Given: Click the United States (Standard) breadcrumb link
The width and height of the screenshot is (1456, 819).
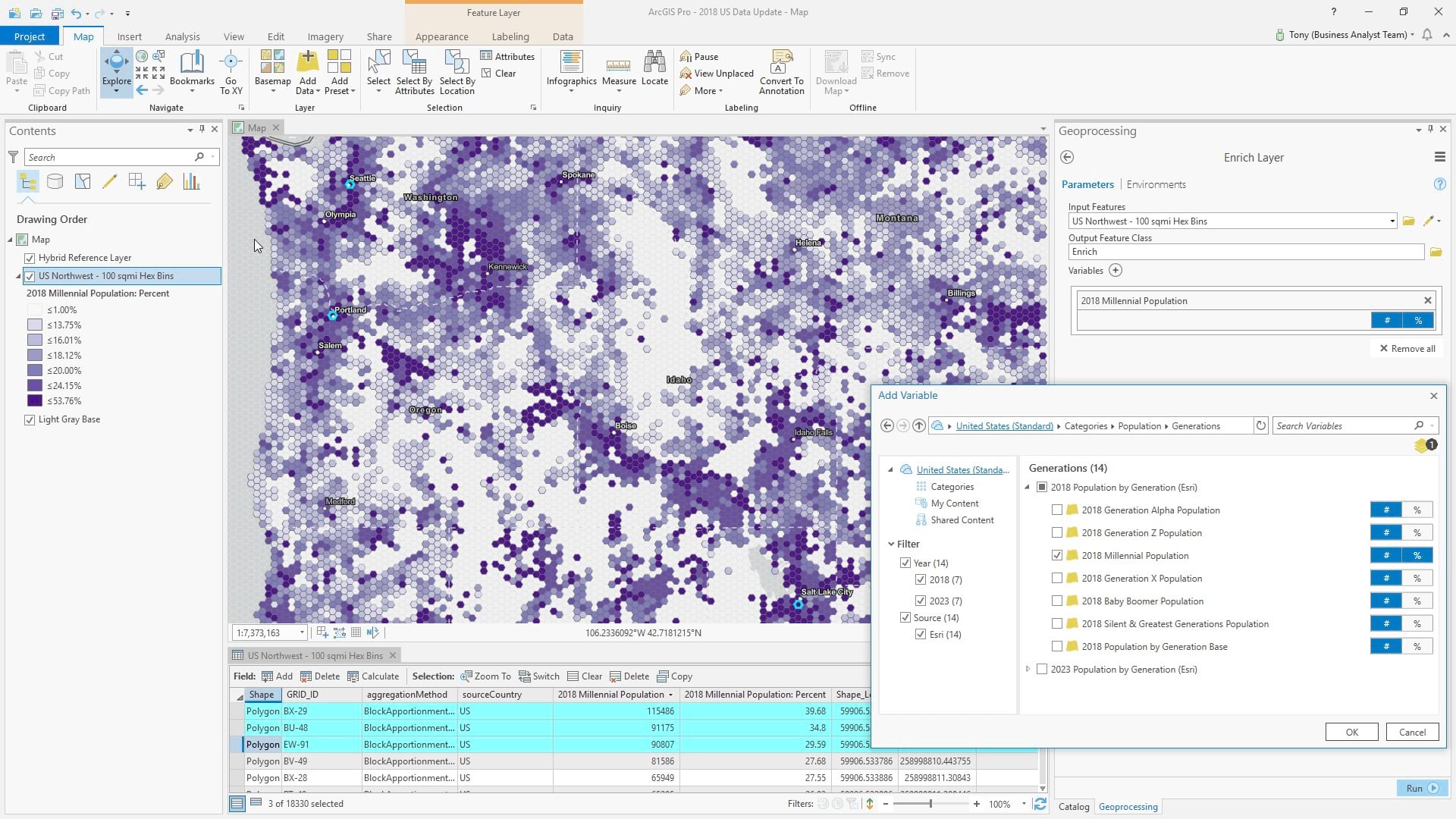Looking at the screenshot, I should (1004, 426).
